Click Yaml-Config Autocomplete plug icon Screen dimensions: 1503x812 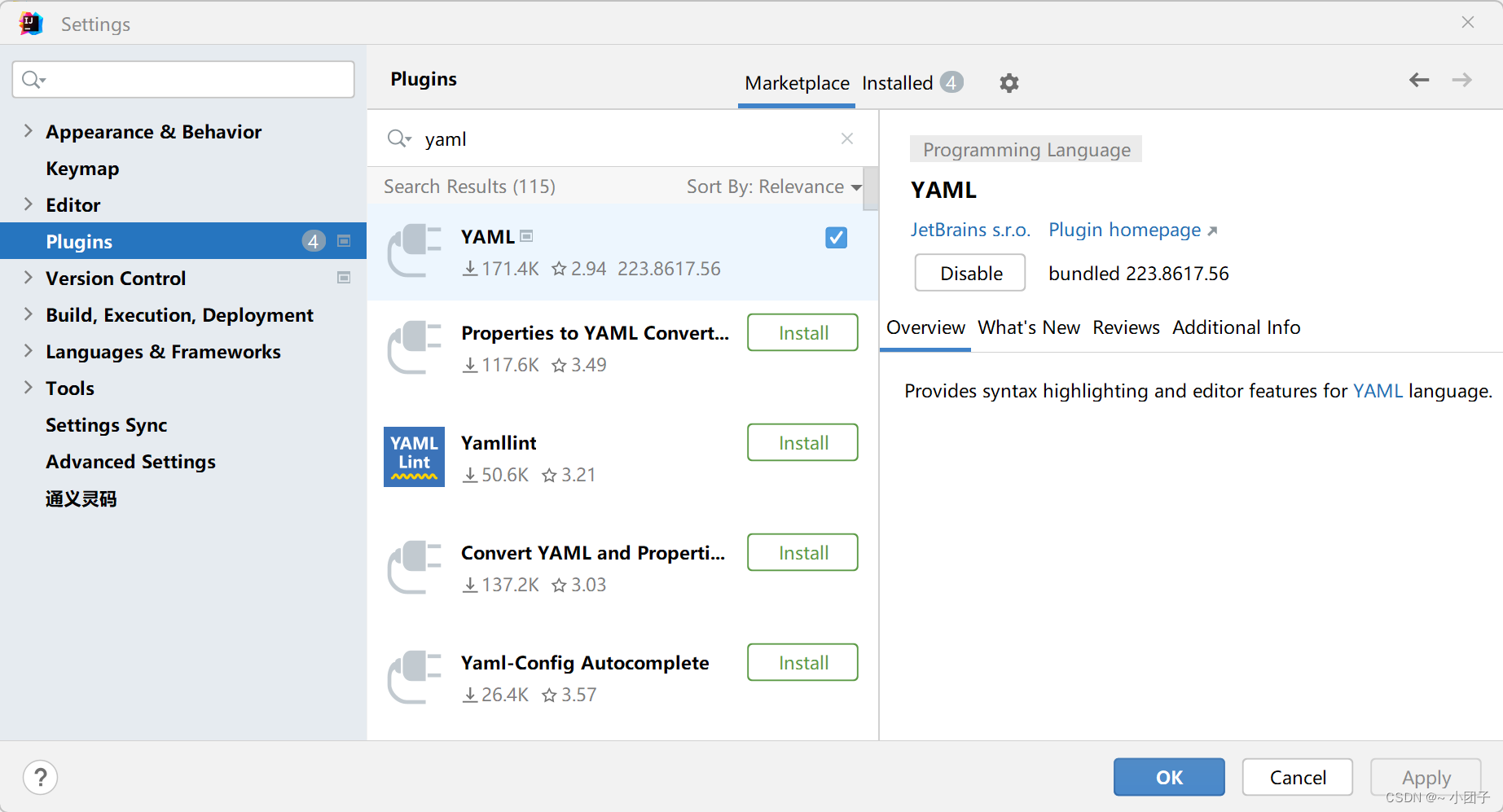pyautogui.click(x=415, y=678)
